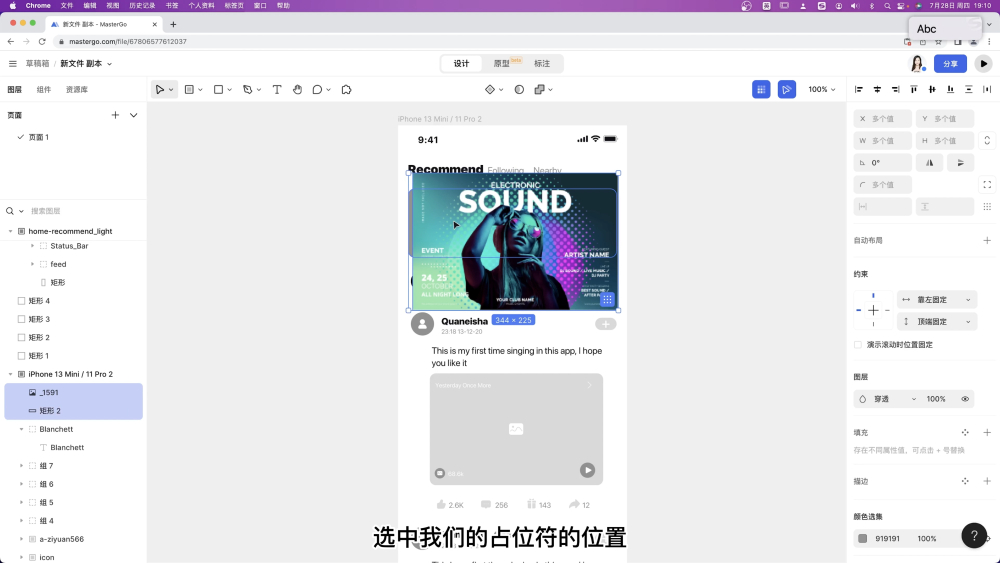Open the 资源库 panel tab

(x=77, y=90)
